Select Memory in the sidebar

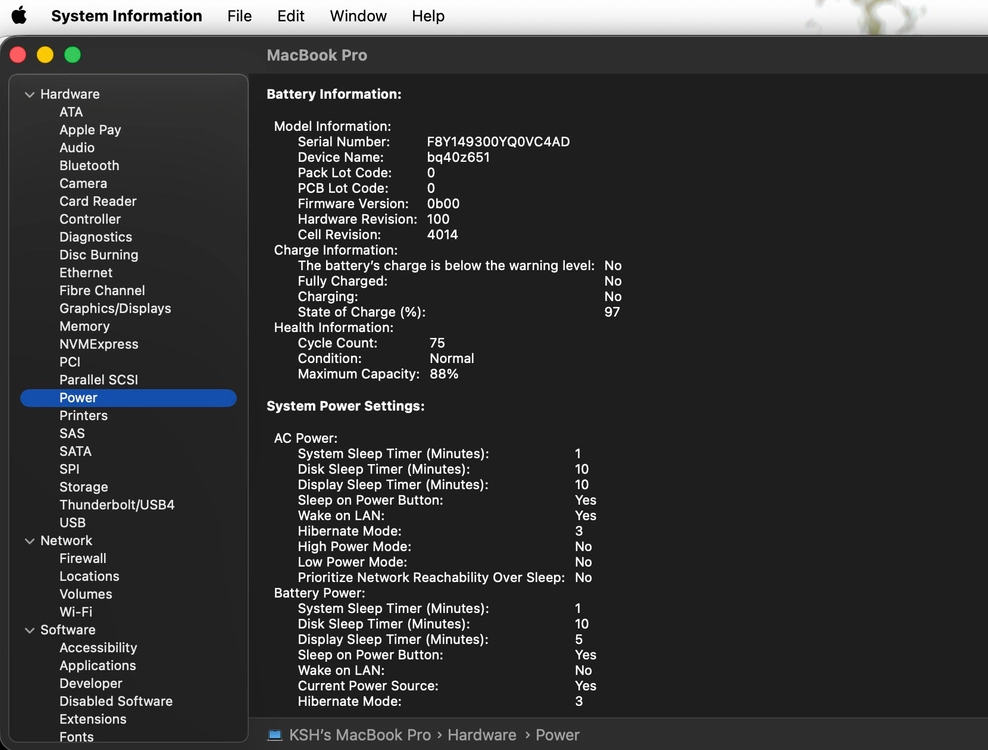click(84, 326)
